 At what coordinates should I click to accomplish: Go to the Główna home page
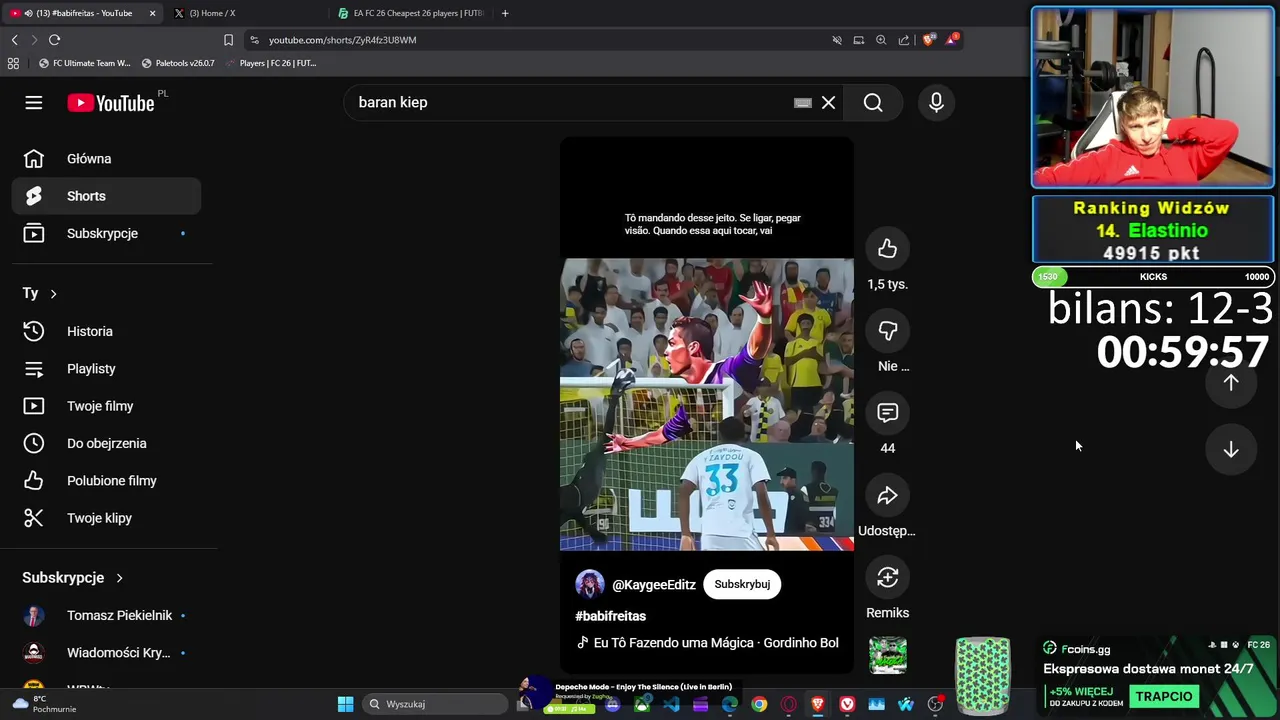pyautogui.click(x=106, y=158)
